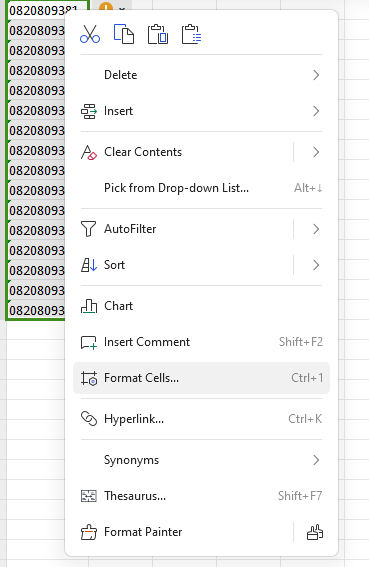The width and height of the screenshot is (369, 567).
Task: Click the Copy icon in context menu
Action: tap(124, 34)
